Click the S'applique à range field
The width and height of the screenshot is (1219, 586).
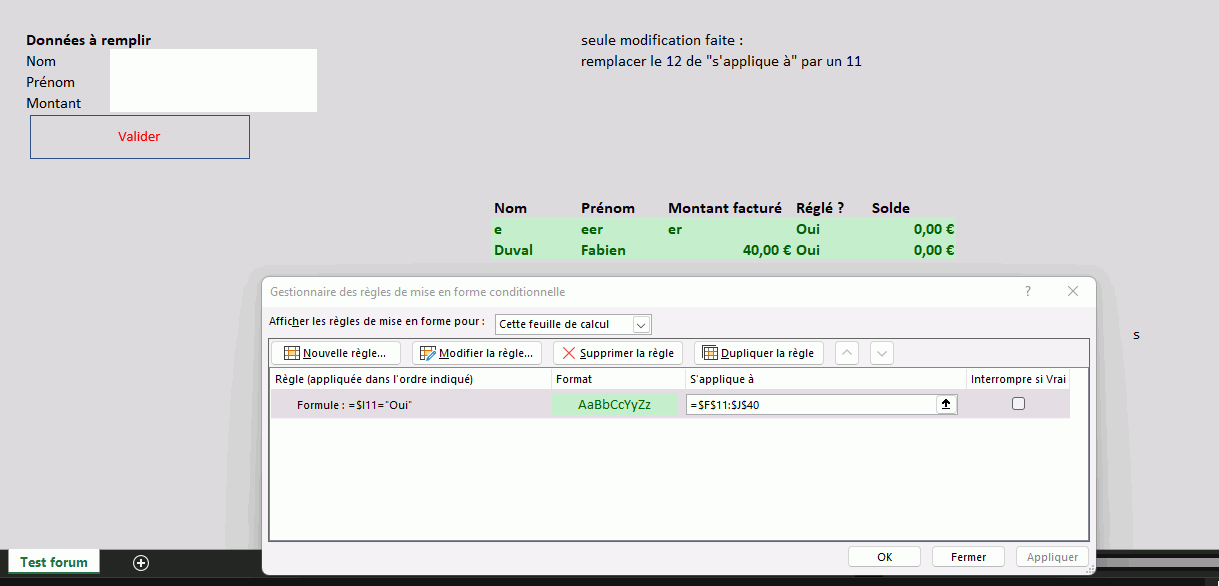tap(810, 405)
